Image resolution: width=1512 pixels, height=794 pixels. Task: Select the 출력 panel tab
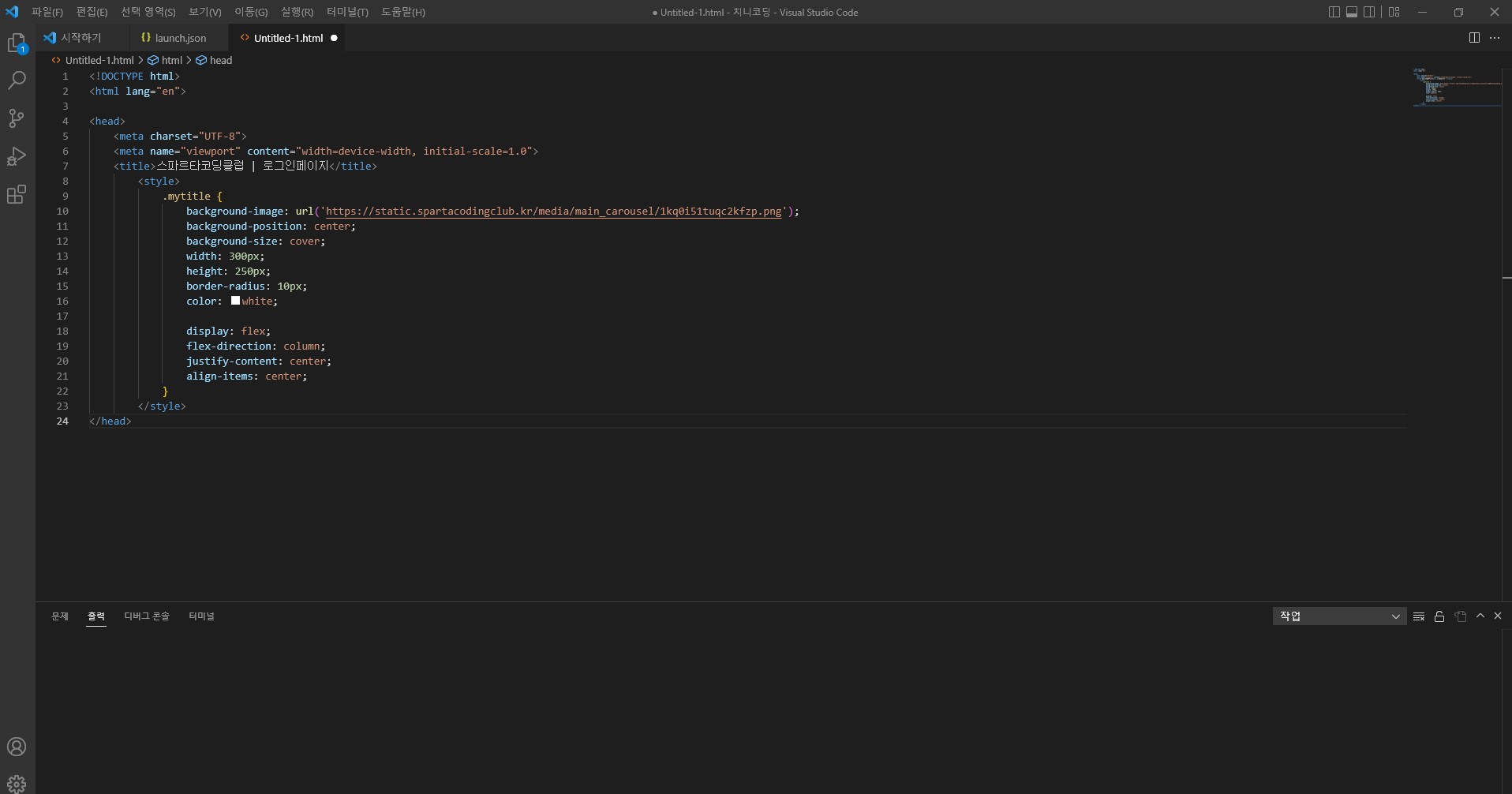(x=96, y=616)
